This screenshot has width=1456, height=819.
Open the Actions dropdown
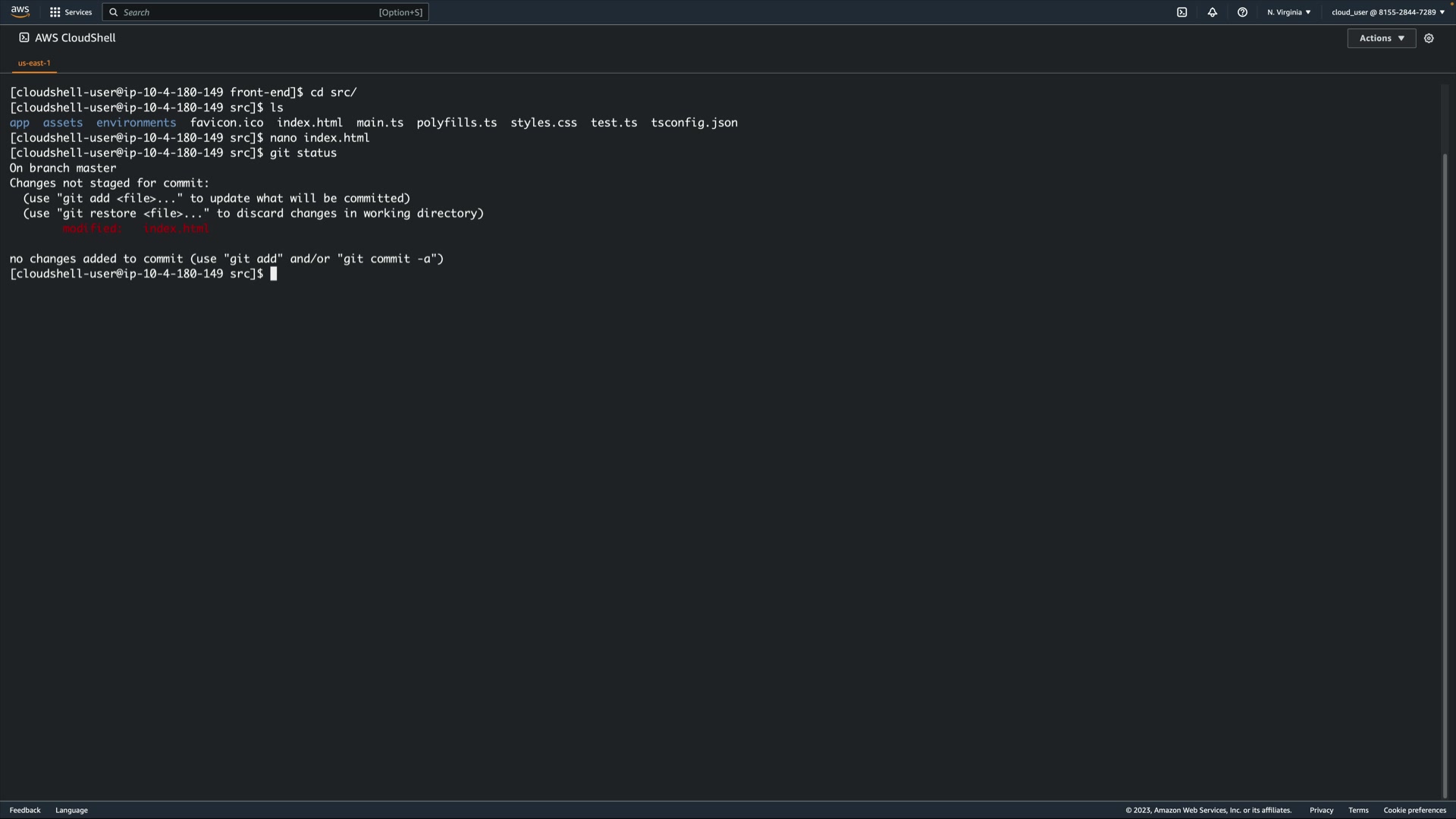[x=1381, y=38]
